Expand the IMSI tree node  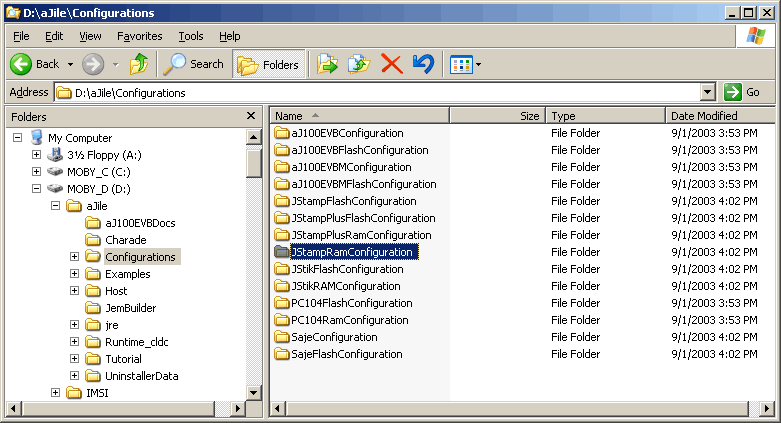coord(55,393)
